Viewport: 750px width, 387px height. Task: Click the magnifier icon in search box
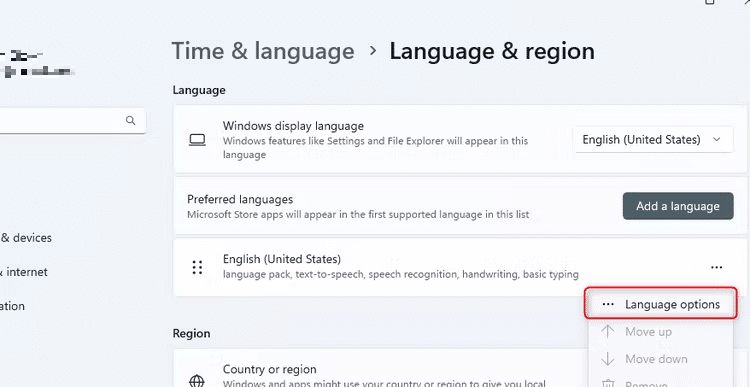[x=130, y=120]
